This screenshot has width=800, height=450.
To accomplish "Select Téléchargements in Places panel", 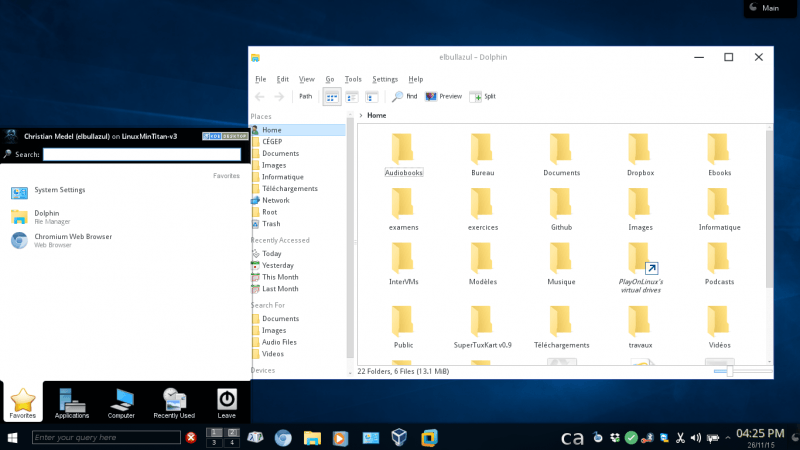I will (x=289, y=188).
